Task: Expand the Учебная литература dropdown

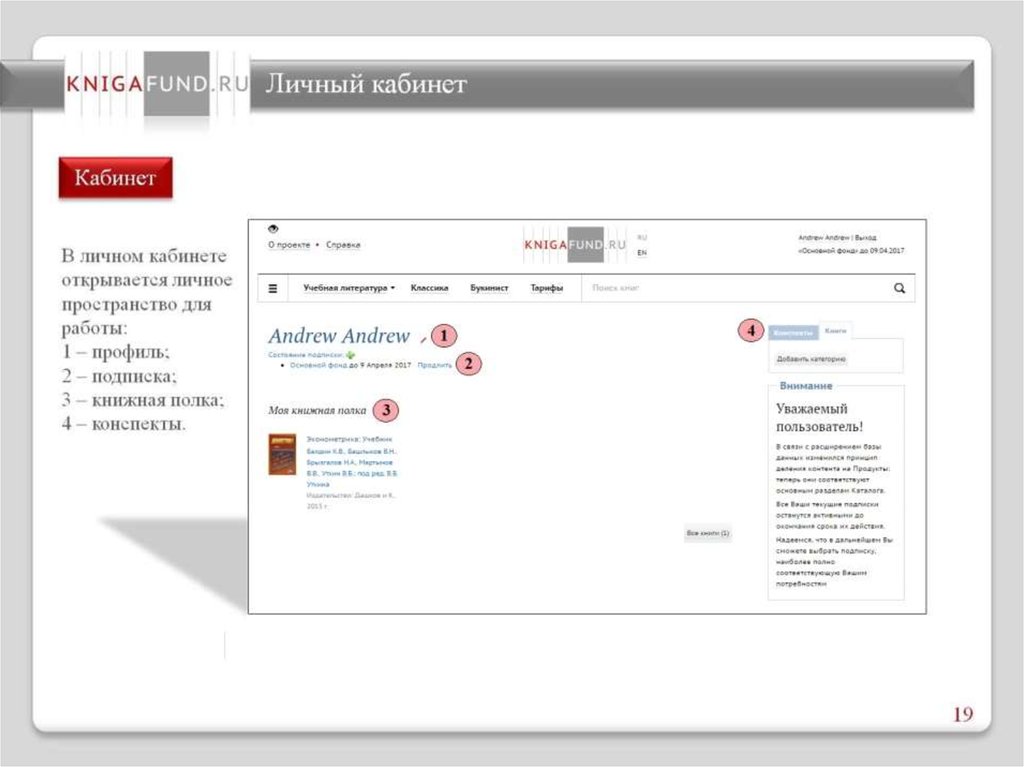Action: coord(349,288)
